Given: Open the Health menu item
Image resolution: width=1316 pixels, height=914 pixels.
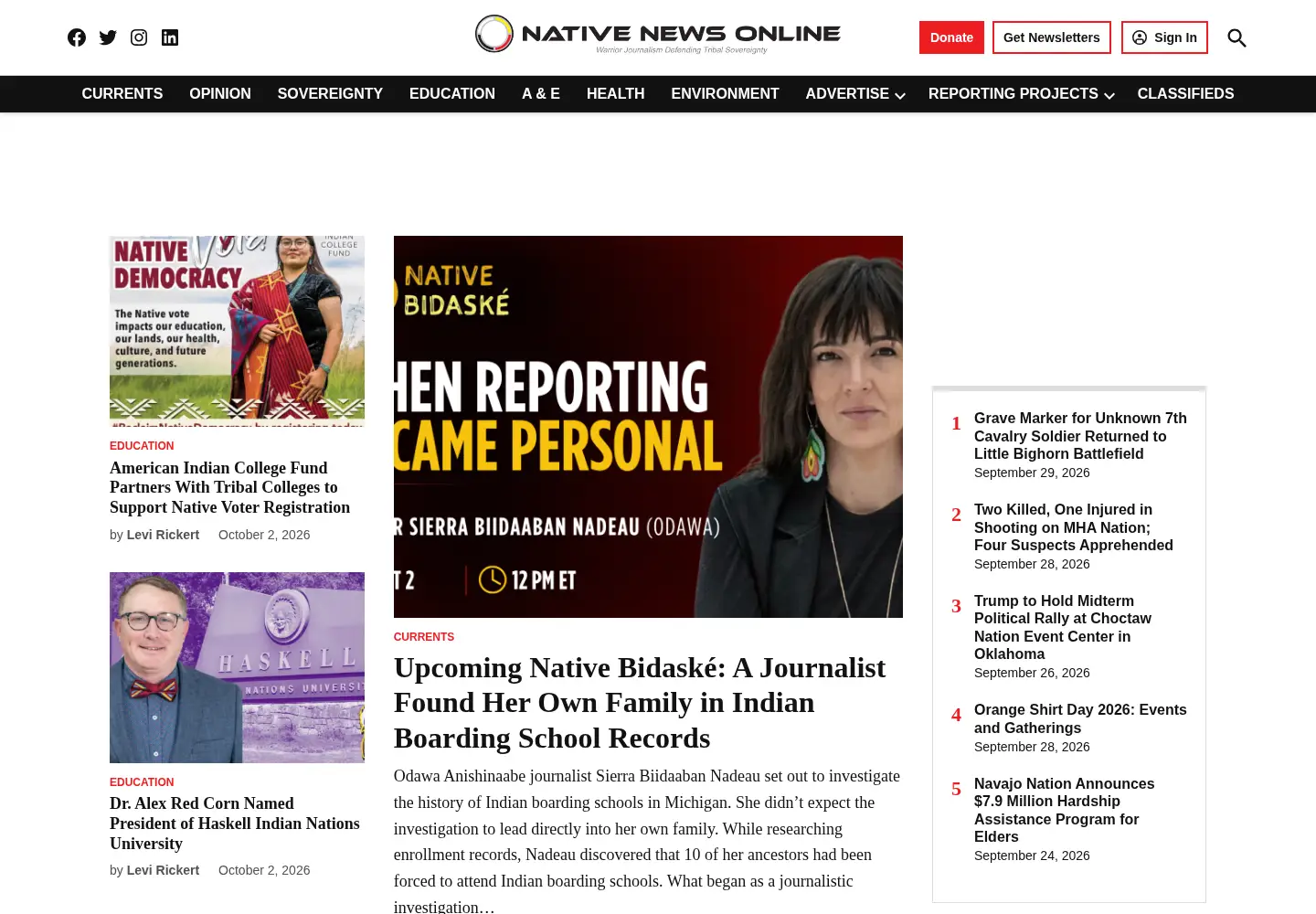Looking at the screenshot, I should (616, 94).
